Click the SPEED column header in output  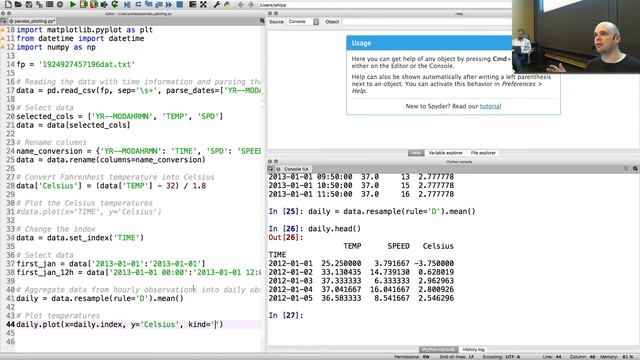[398, 246]
